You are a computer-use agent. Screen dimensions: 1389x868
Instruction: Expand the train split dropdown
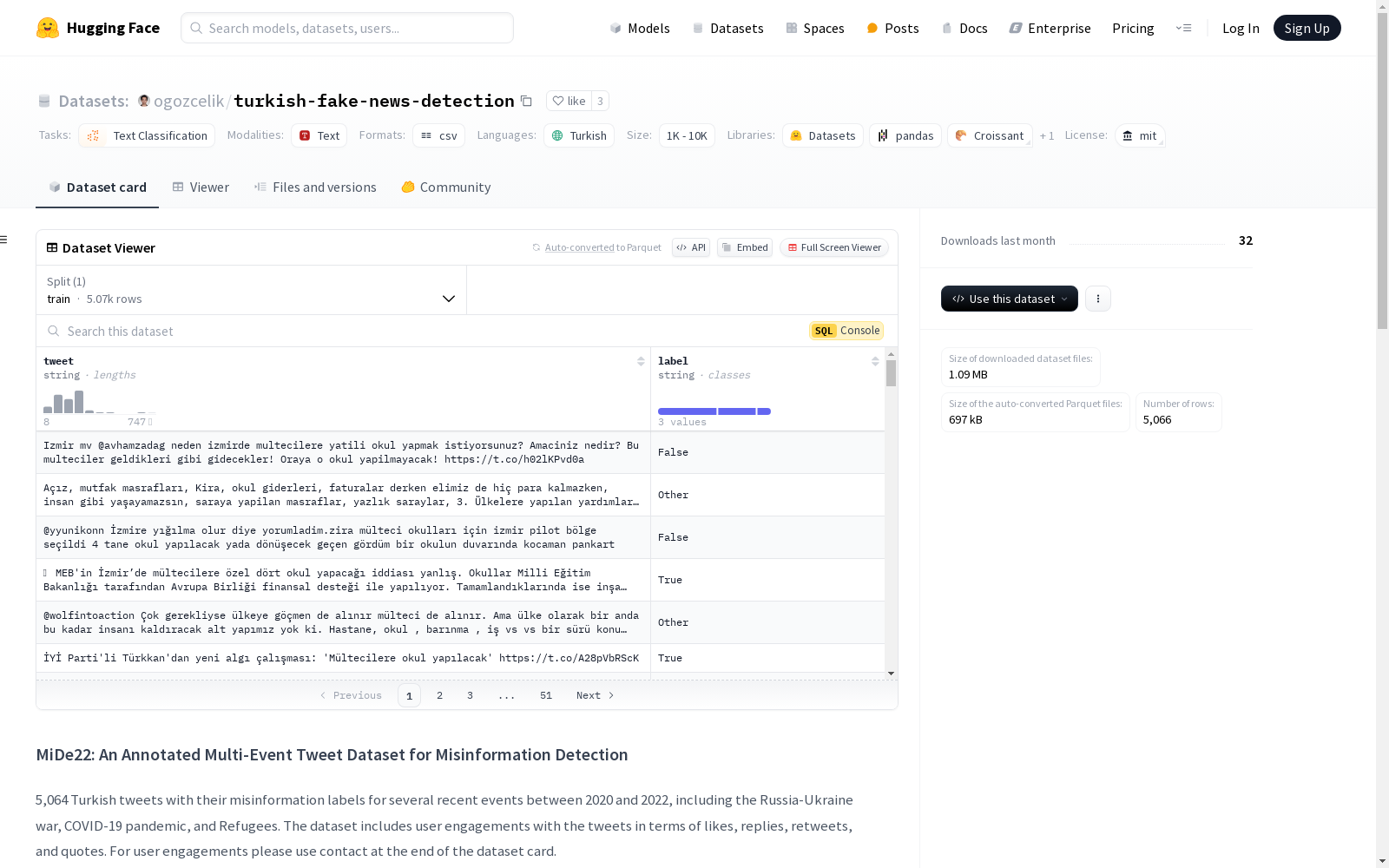click(252, 290)
